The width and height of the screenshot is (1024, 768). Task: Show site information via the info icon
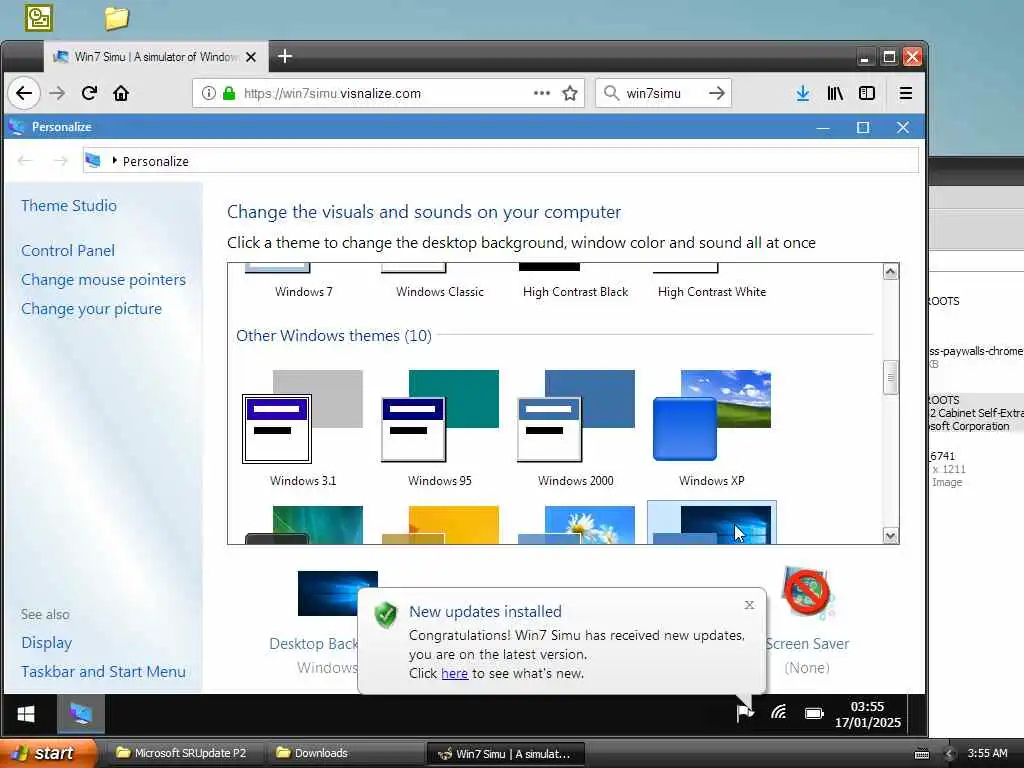click(x=208, y=93)
